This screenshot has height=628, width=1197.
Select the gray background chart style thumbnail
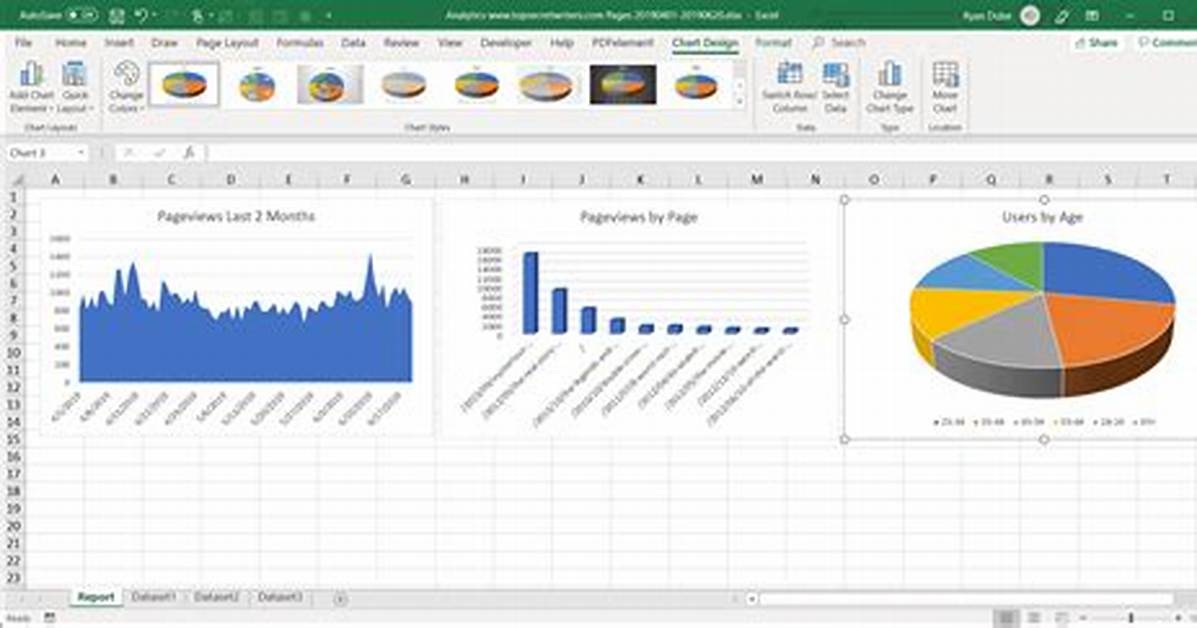(331, 84)
